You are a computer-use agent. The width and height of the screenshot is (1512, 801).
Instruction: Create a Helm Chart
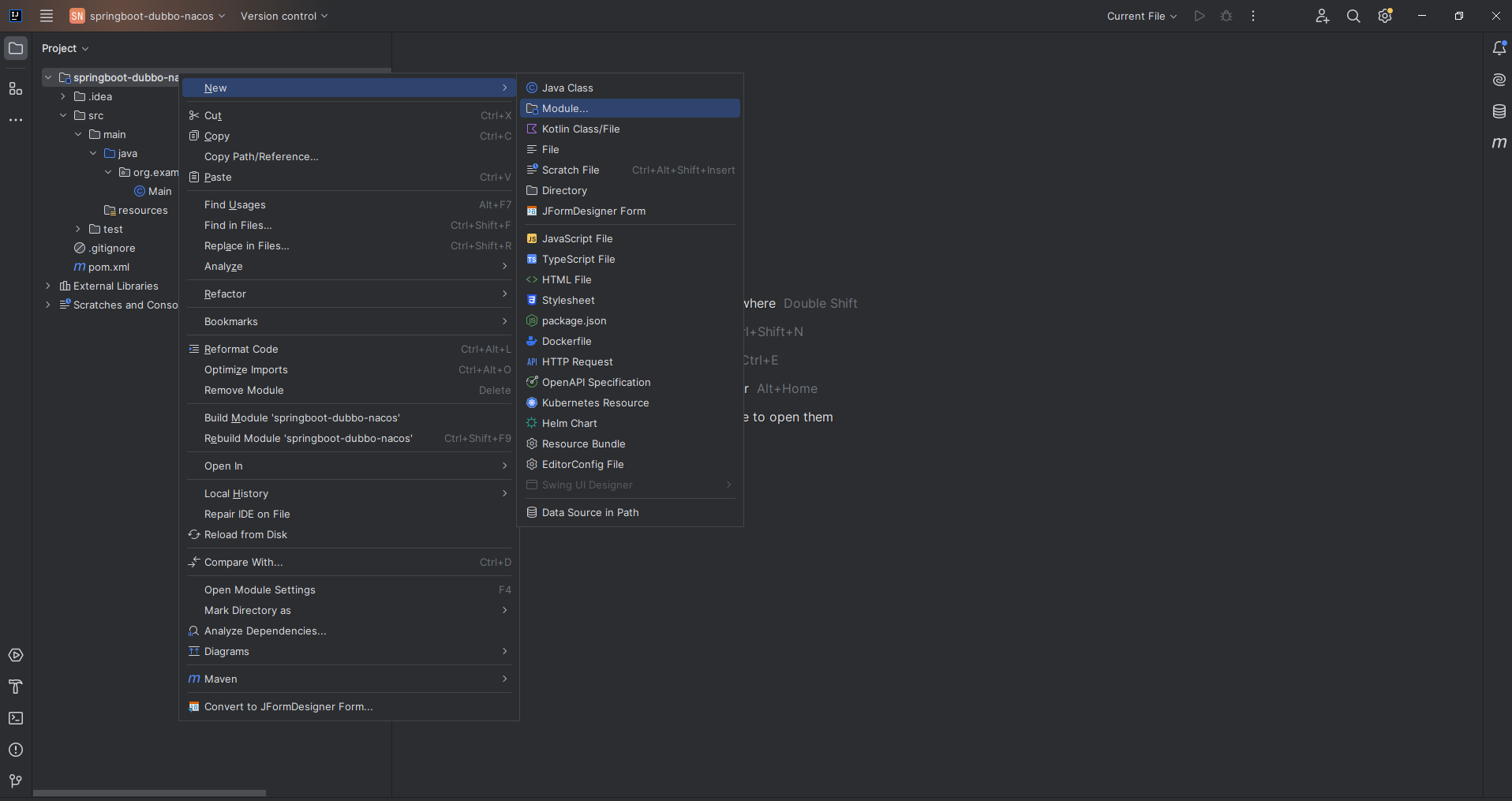[x=630, y=423]
